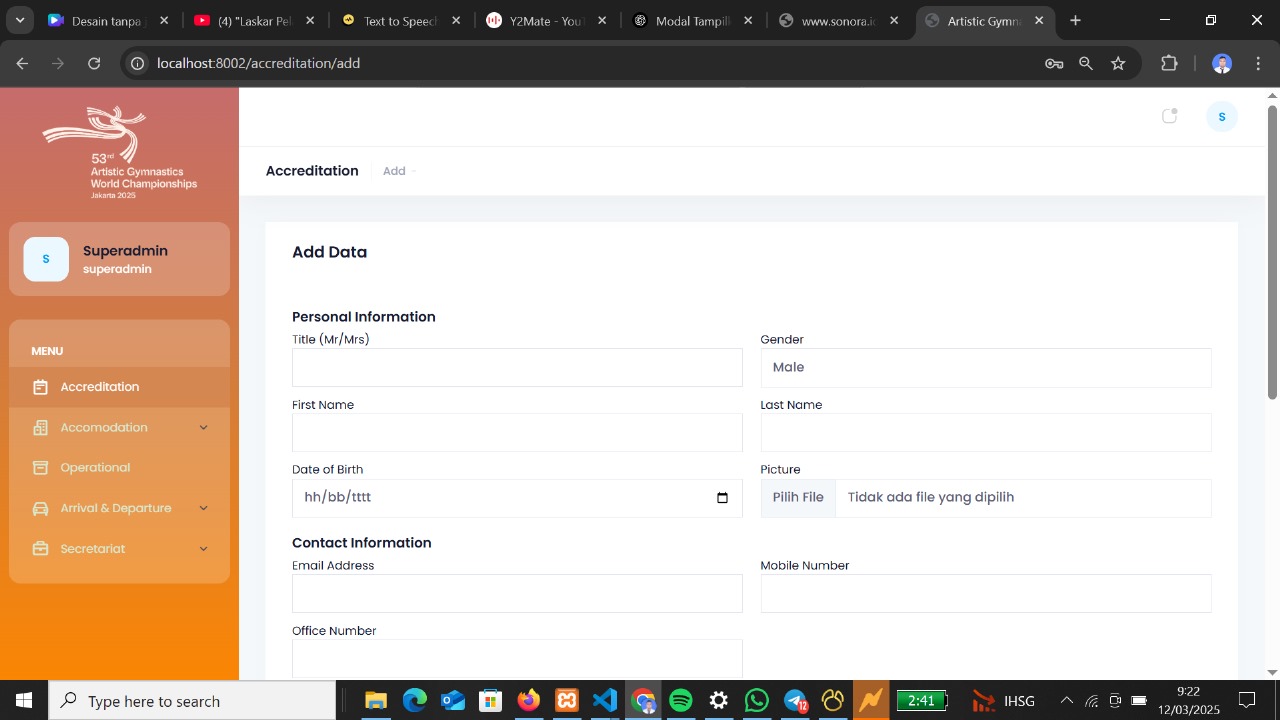1280x720 pixels.
Task: Open the Gender dropdown showing Male
Action: pos(985,368)
